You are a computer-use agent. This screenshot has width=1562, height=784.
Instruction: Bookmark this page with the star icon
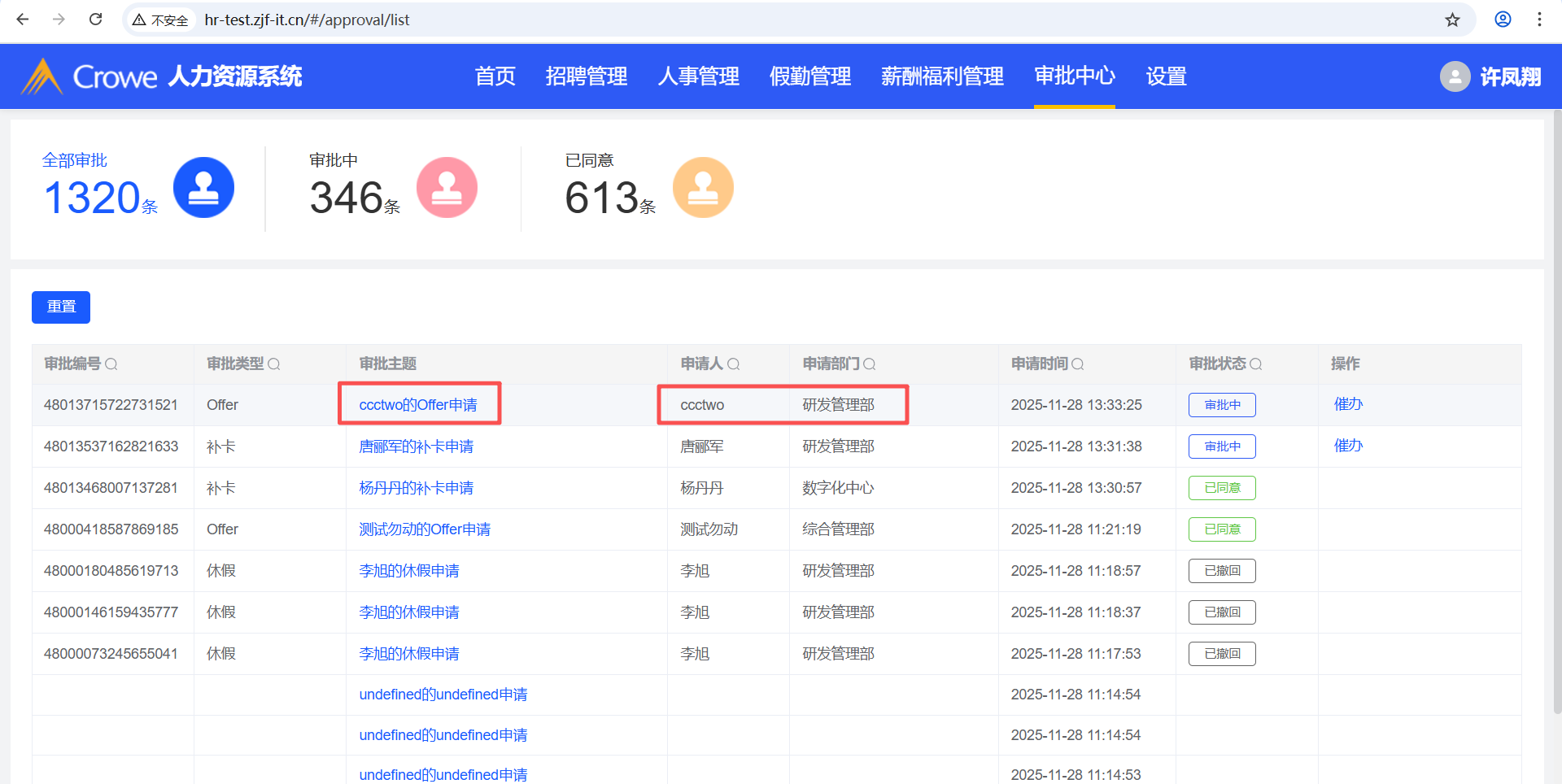tap(1452, 20)
